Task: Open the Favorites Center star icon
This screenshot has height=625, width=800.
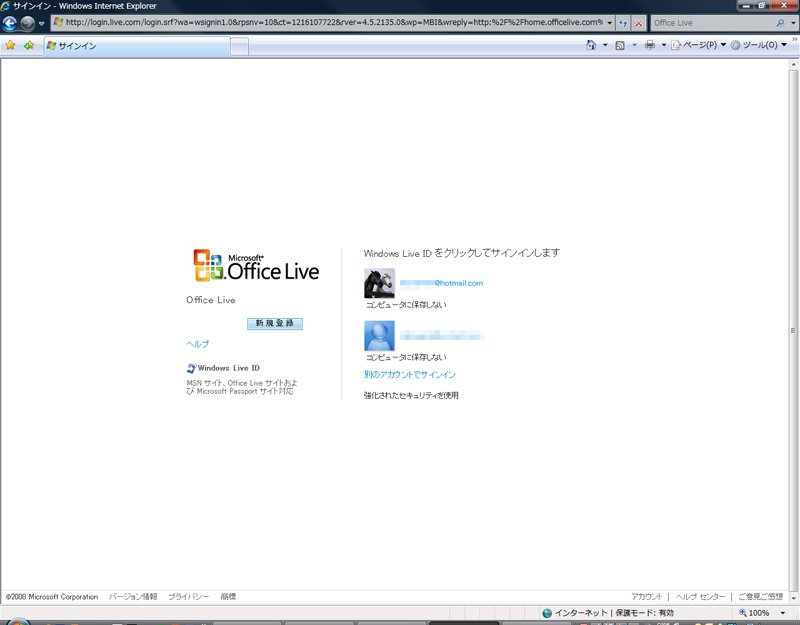Action: (x=10, y=45)
